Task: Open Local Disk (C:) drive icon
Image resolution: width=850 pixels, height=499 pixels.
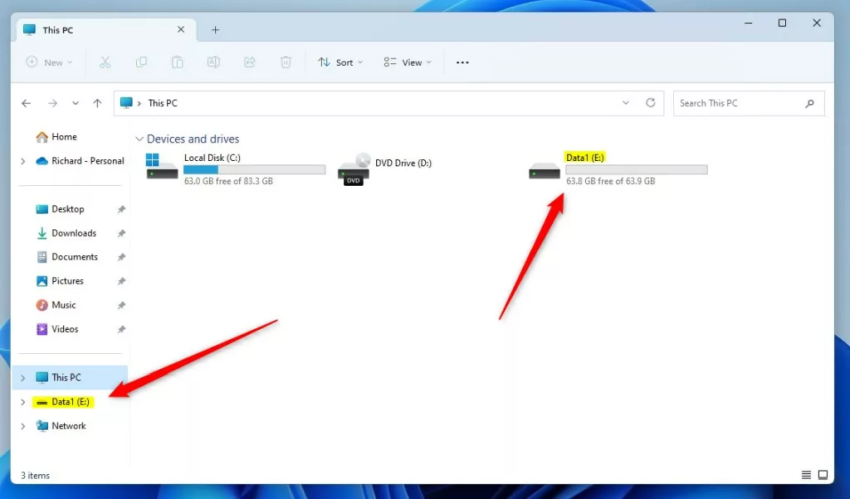Action: [x=162, y=166]
